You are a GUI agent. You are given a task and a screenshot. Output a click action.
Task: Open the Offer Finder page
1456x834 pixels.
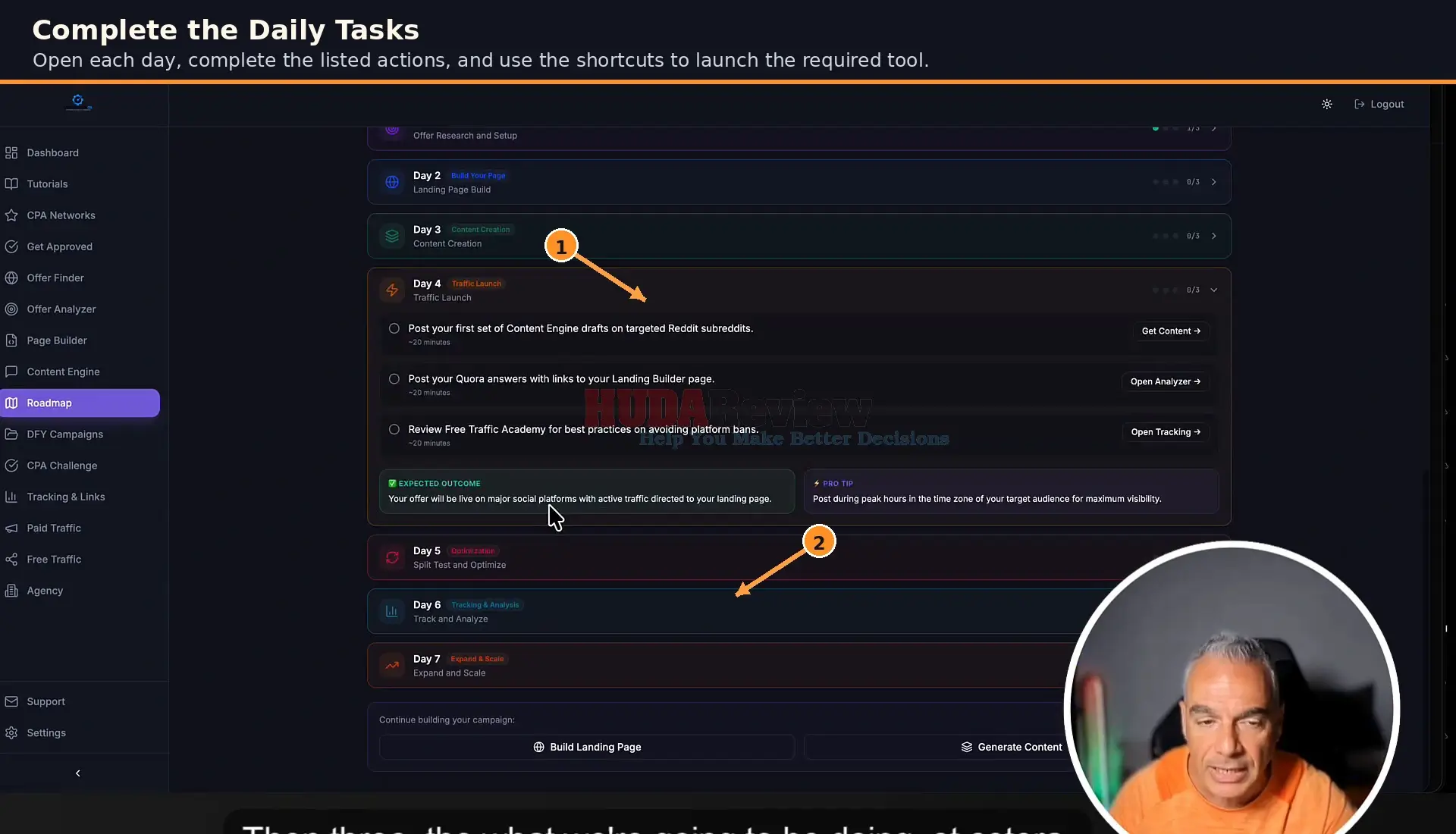point(80,277)
